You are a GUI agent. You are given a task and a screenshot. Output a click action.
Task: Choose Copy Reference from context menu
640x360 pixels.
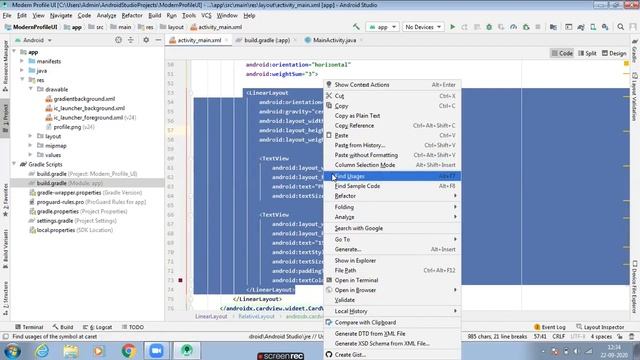[x=392, y=125]
